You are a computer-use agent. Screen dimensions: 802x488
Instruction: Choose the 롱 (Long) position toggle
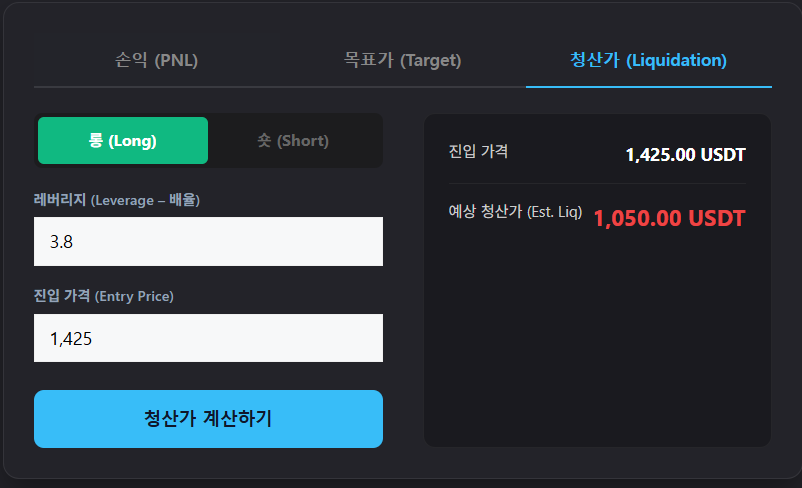pos(123,141)
